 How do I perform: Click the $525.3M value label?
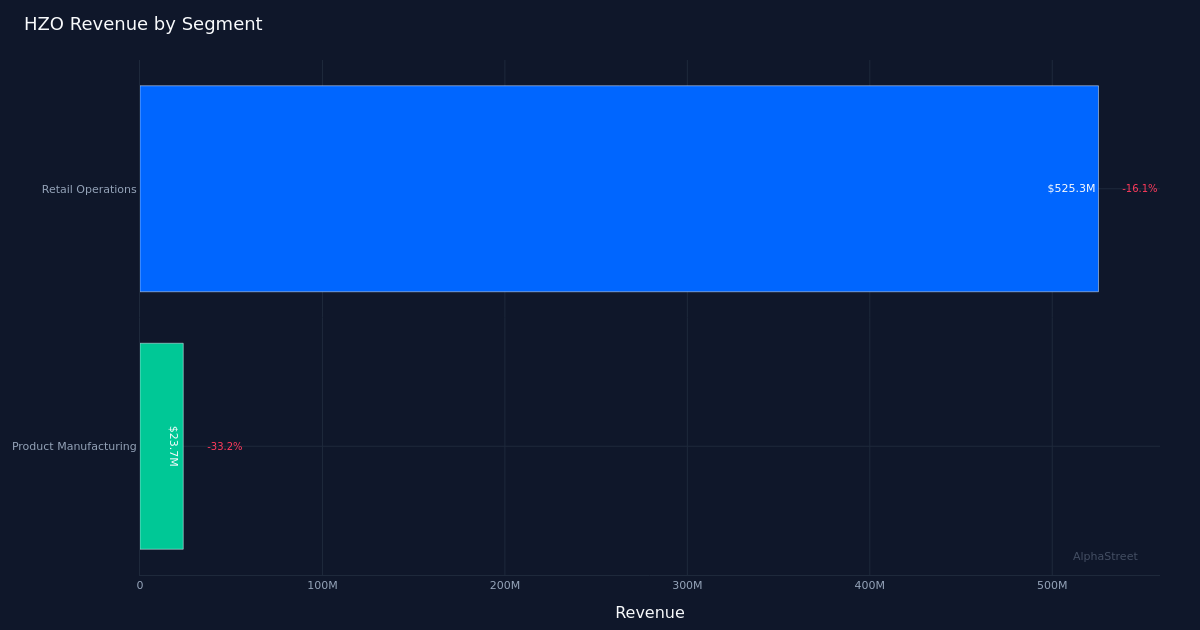pyautogui.click(x=1071, y=188)
